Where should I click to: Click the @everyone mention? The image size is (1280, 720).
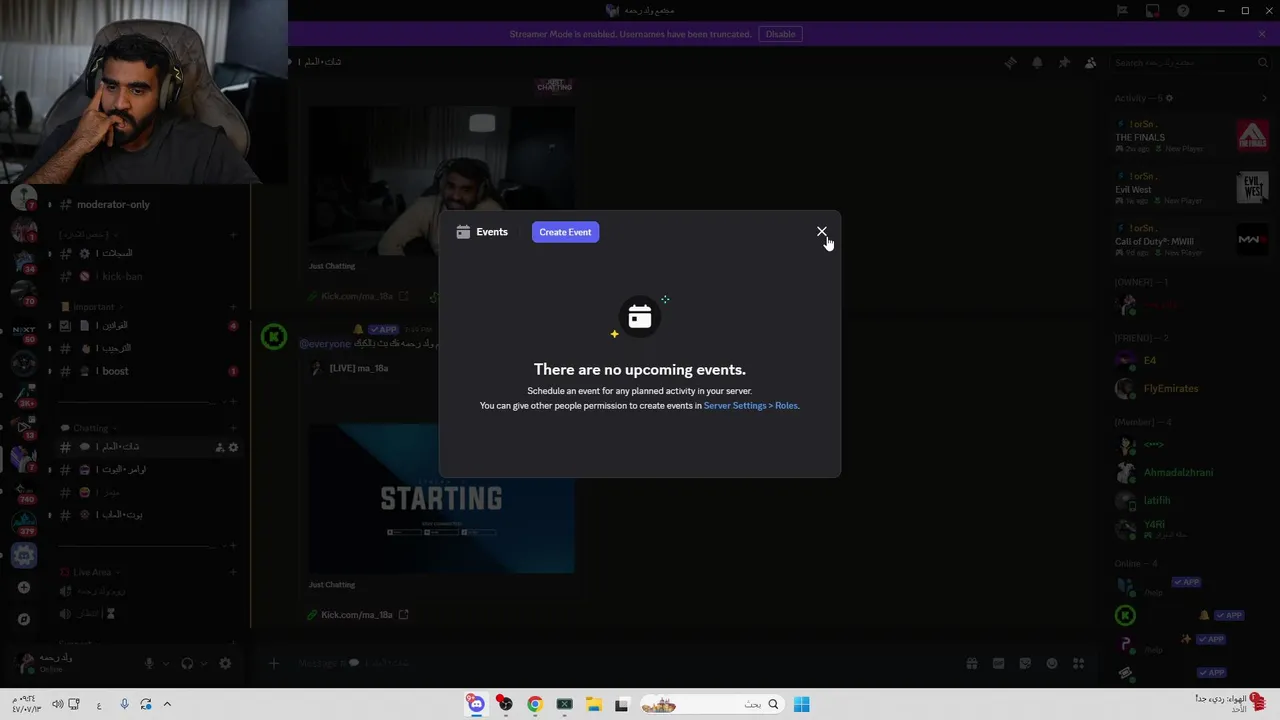point(325,344)
